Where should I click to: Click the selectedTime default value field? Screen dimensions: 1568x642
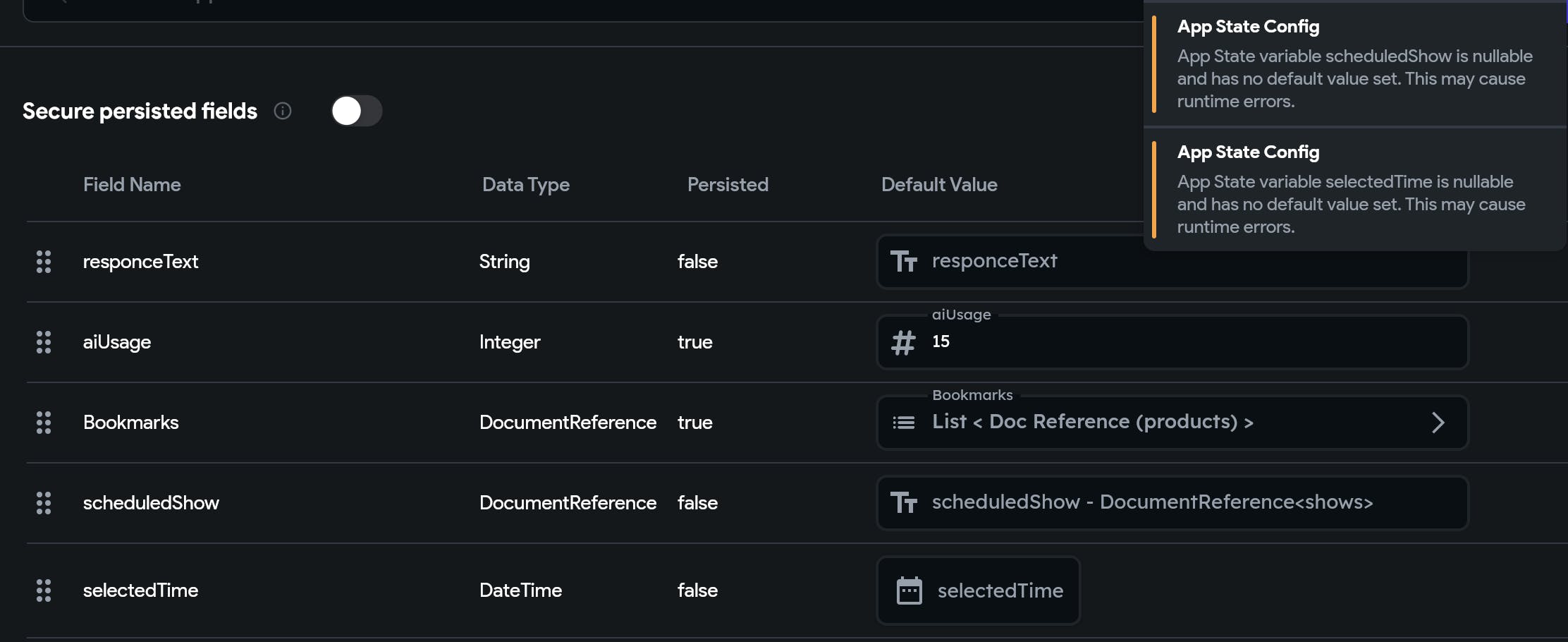coord(1000,590)
